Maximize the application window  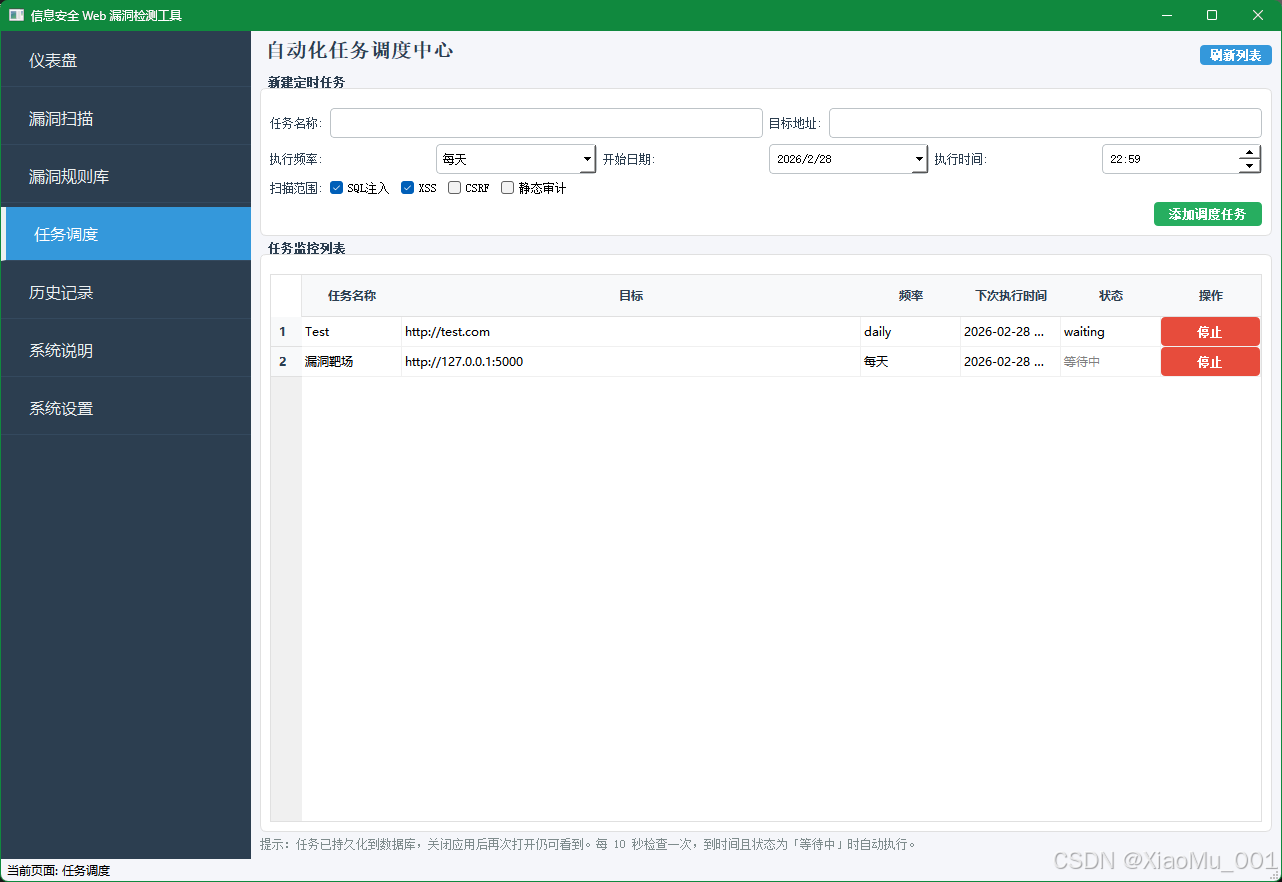pos(1212,15)
